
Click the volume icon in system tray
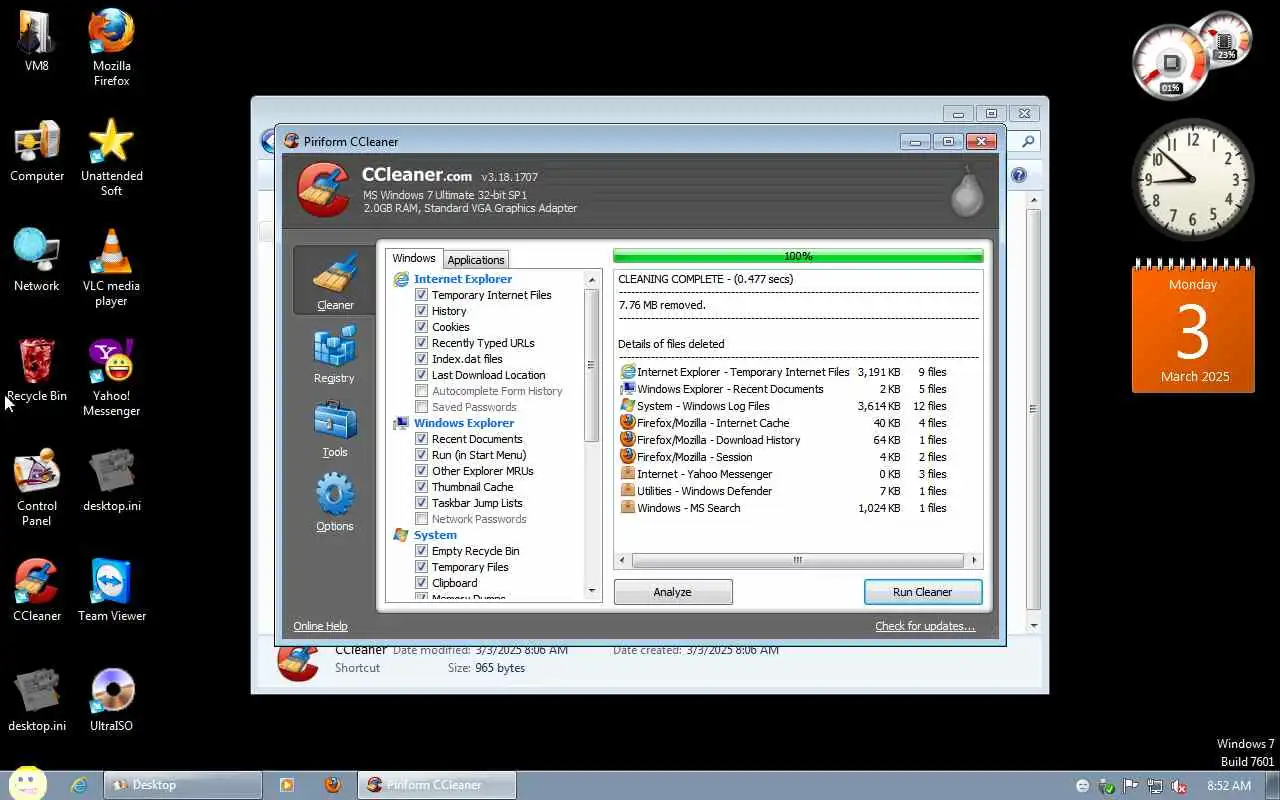tap(1179, 786)
